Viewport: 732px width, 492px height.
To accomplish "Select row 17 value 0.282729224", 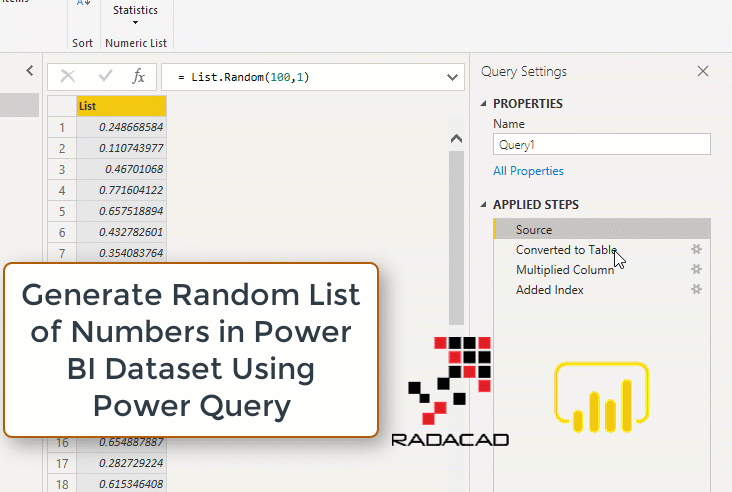I will coord(121,463).
